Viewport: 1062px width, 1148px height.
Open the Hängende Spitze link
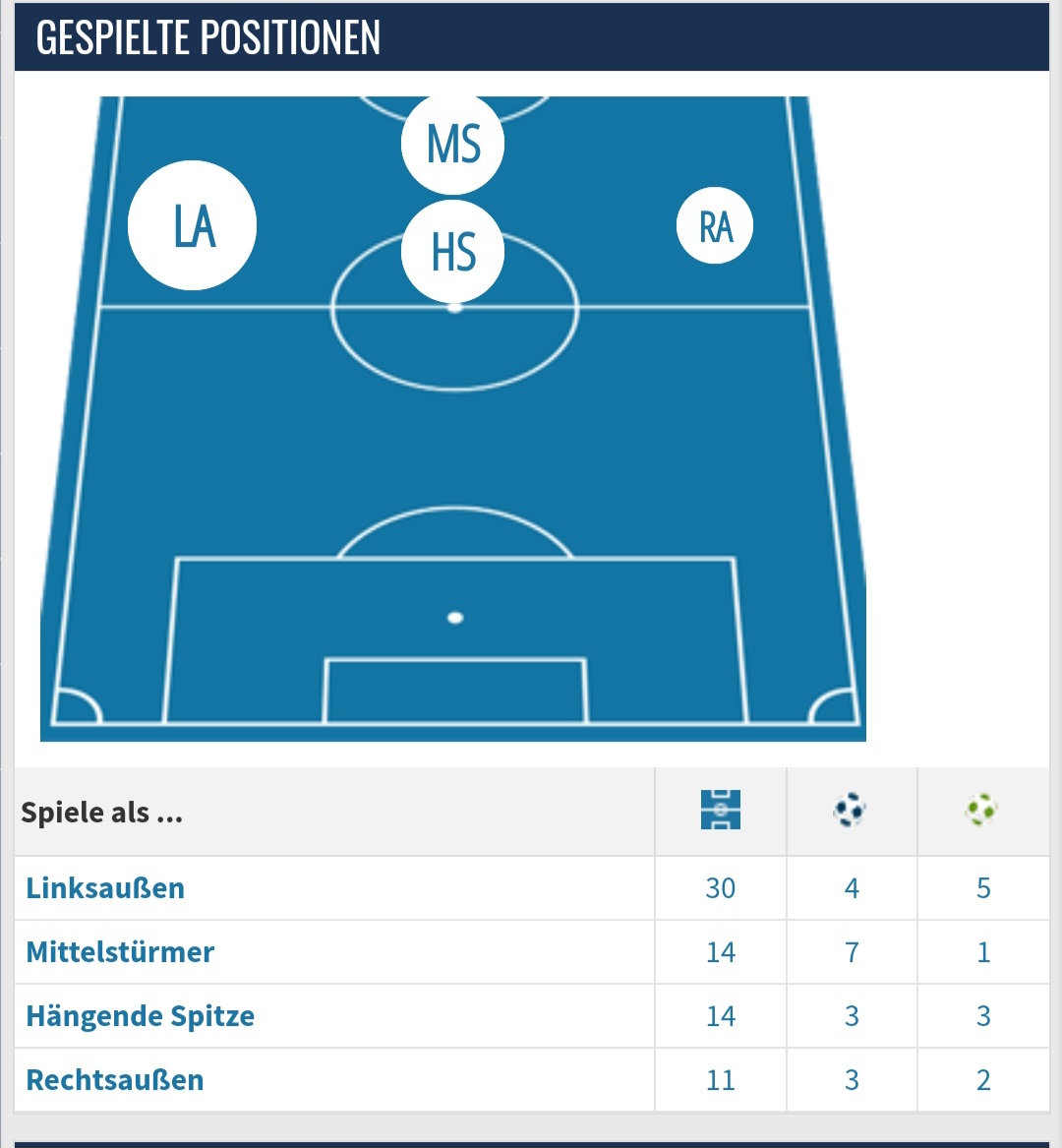pyautogui.click(x=141, y=1016)
